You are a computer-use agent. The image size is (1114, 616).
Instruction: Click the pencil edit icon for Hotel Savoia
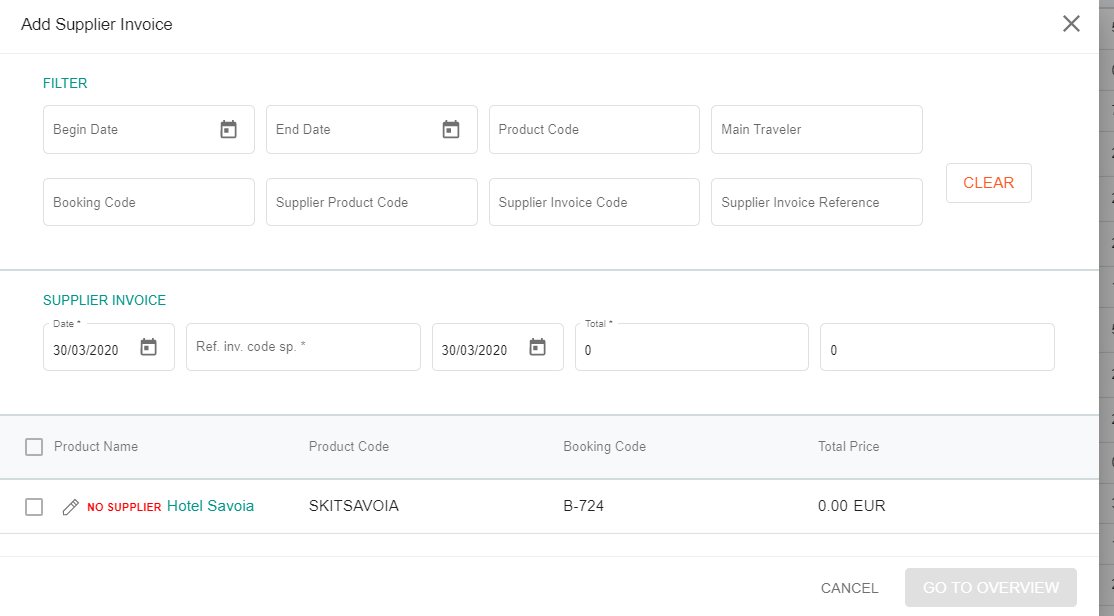click(70, 507)
